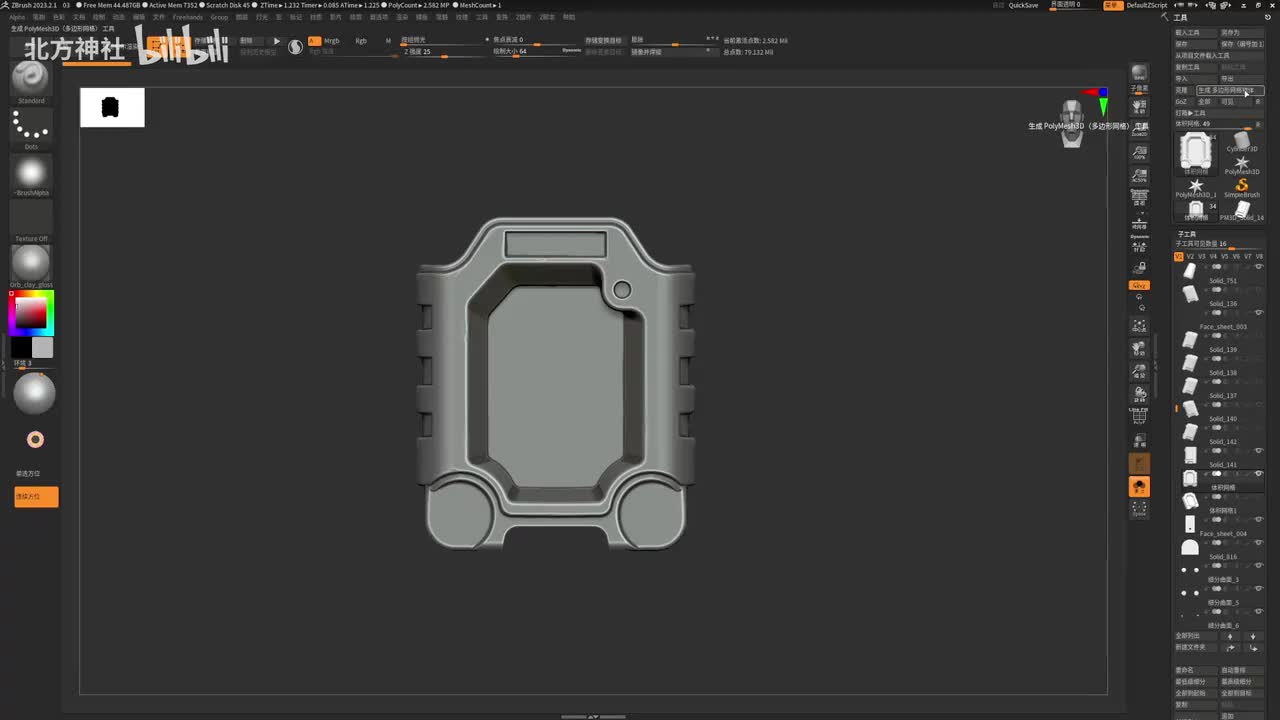Viewport: 1280px width, 720px height.
Task: Click the orange ring icon in left panel
Action: [x=35, y=440]
